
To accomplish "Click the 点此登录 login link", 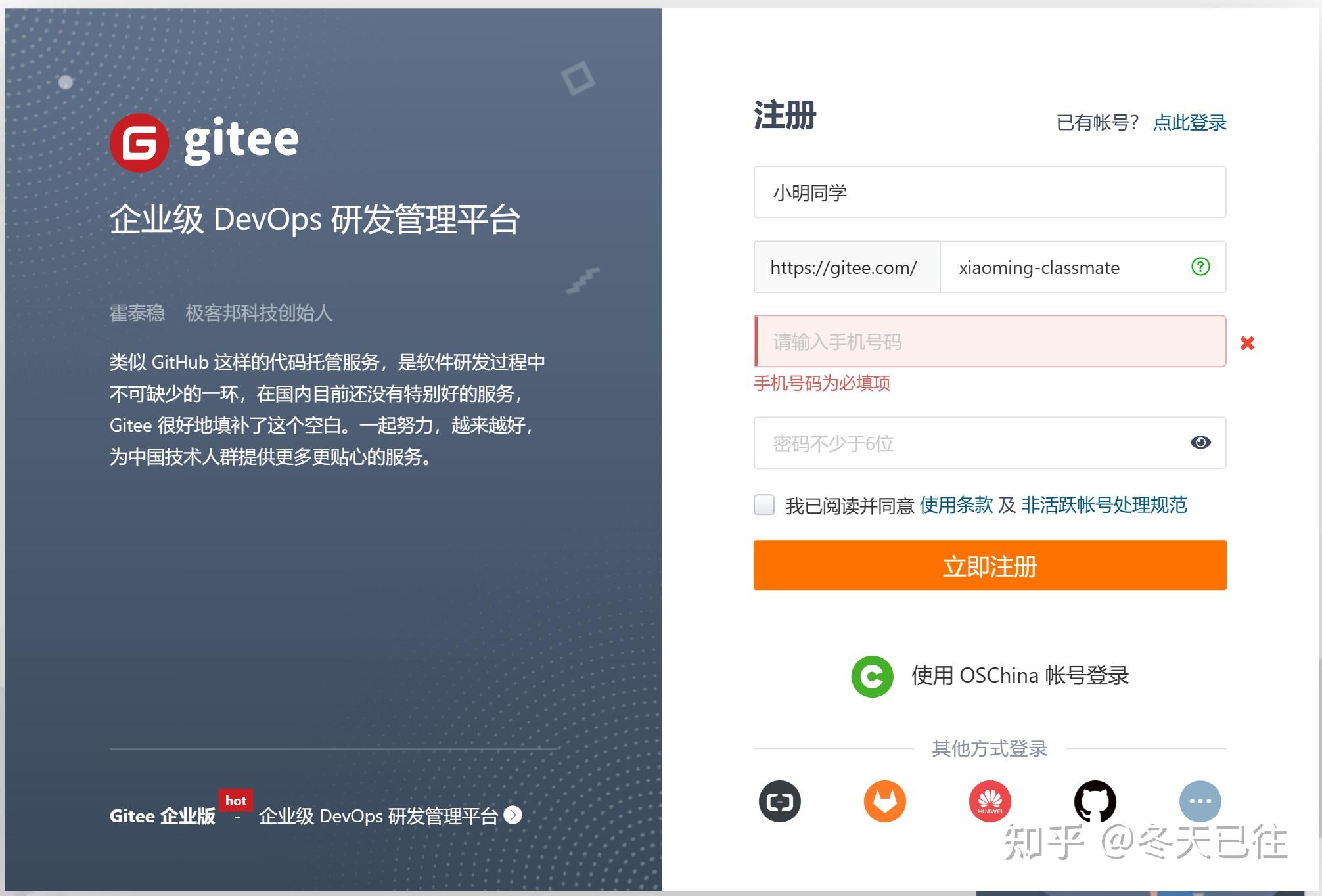I will pyautogui.click(x=1189, y=122).
